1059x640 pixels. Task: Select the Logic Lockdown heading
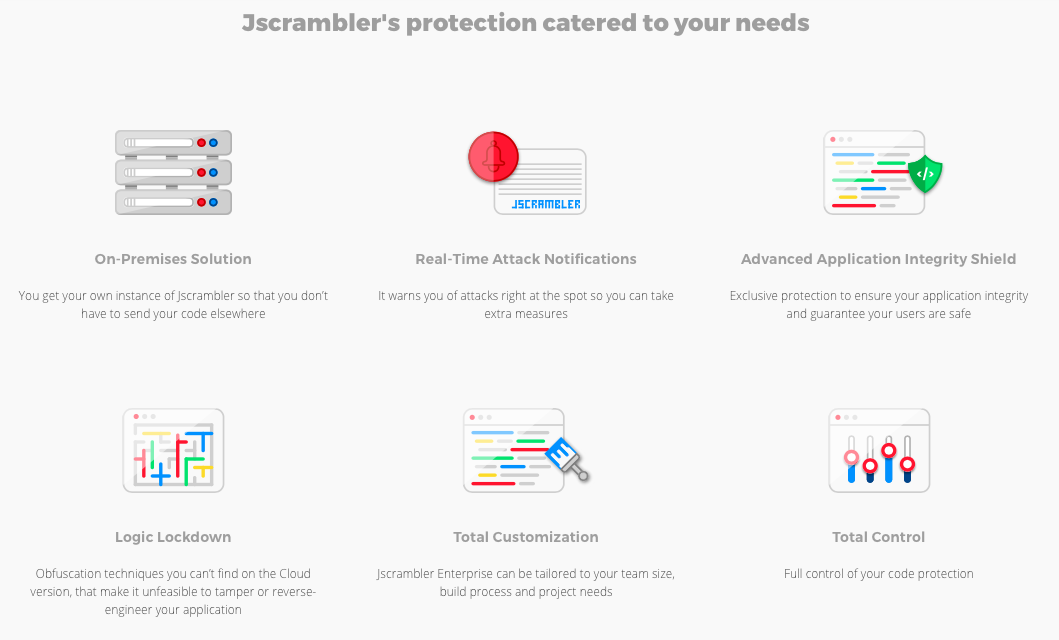click(173, 537)
